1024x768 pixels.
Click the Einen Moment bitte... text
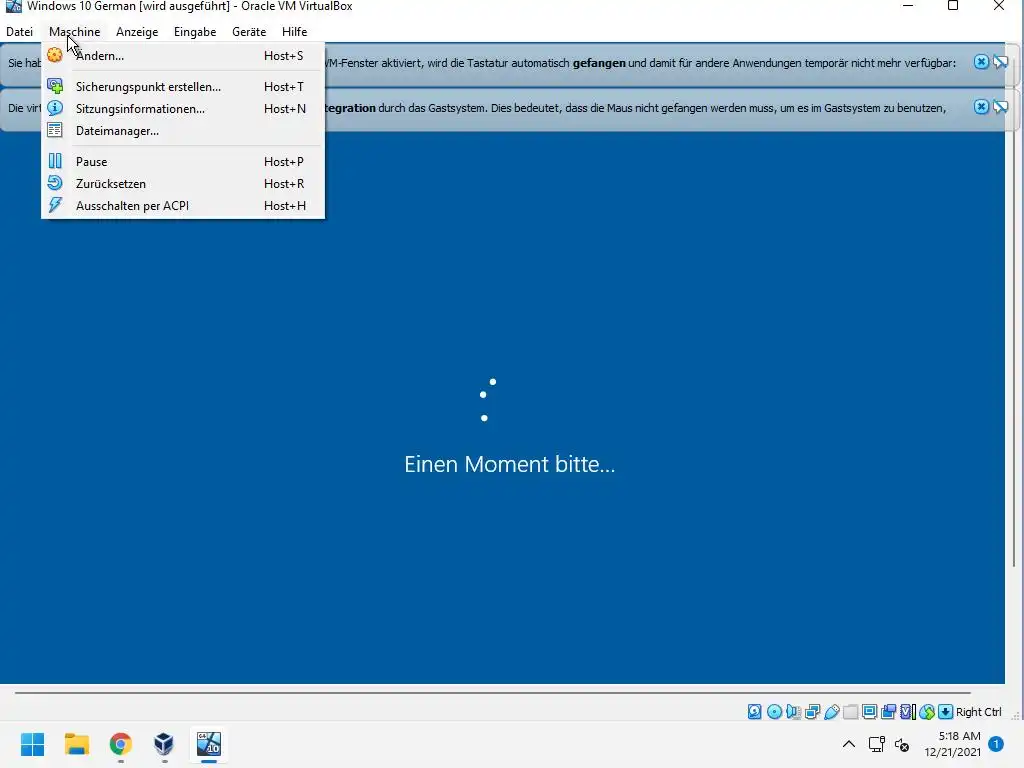[509, 464]
